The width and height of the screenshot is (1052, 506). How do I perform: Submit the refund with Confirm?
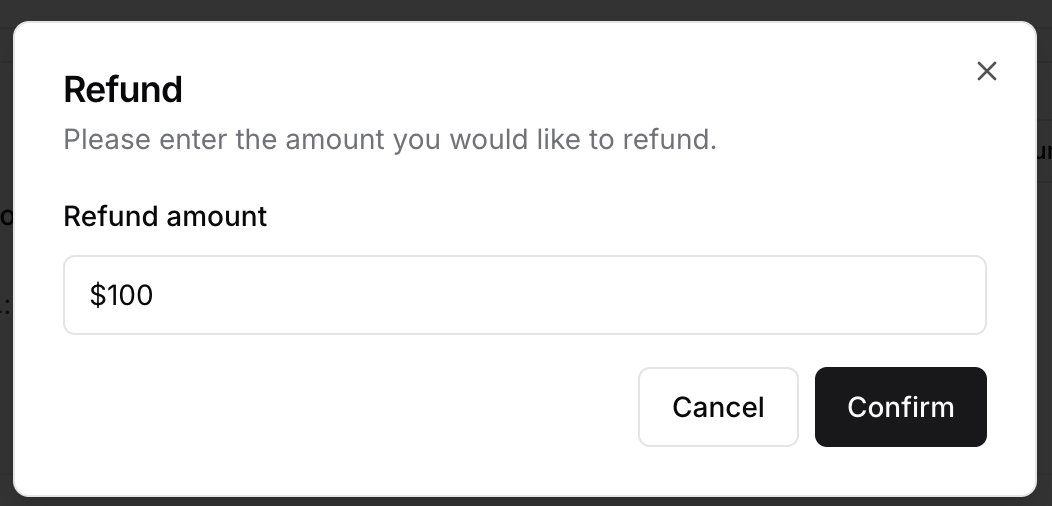click(x=900, y=407)
